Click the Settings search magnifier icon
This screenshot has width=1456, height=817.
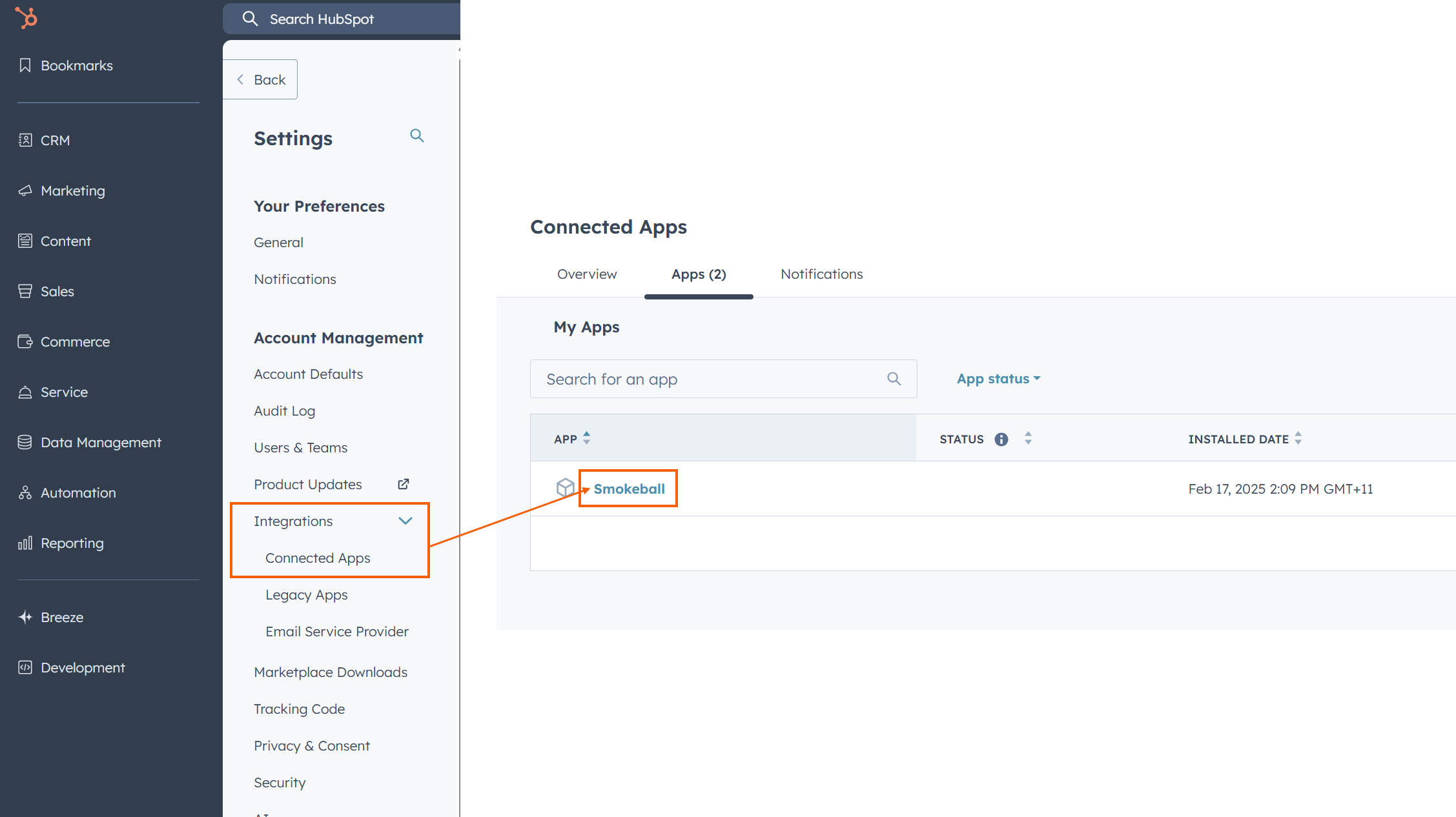[417, 136]
